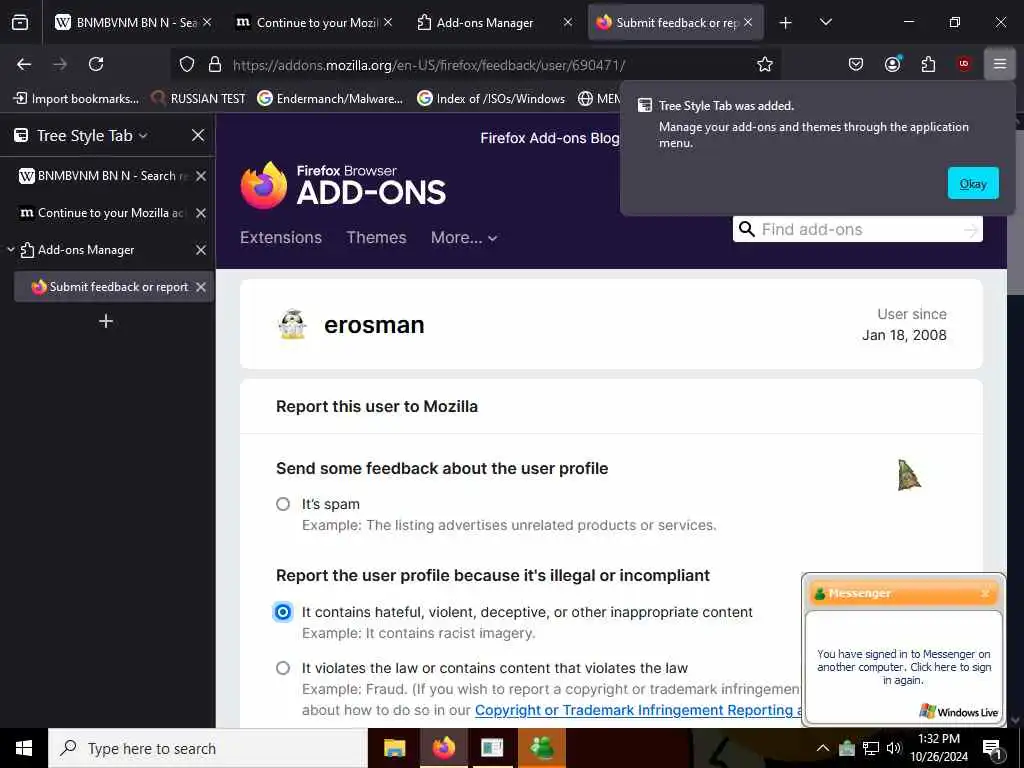The width and height of the screenshot is (1024, 768).
Task: Close the Messenger notification popup
Action: pyautogui.click(x=985, y=593)
